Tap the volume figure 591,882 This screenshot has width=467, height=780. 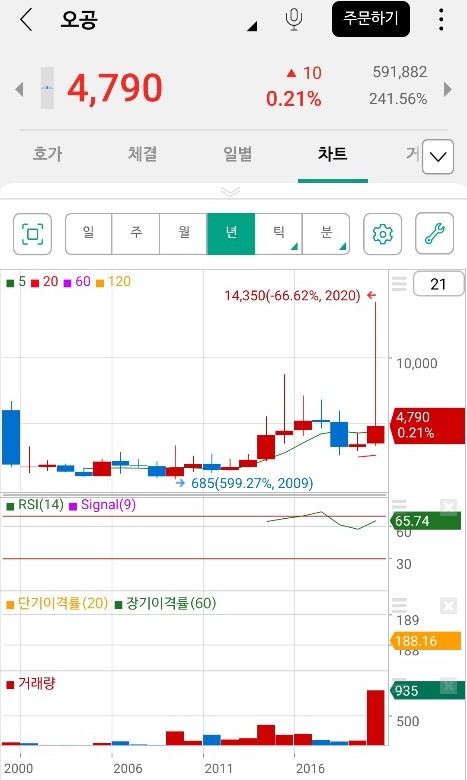coord(400,72)
